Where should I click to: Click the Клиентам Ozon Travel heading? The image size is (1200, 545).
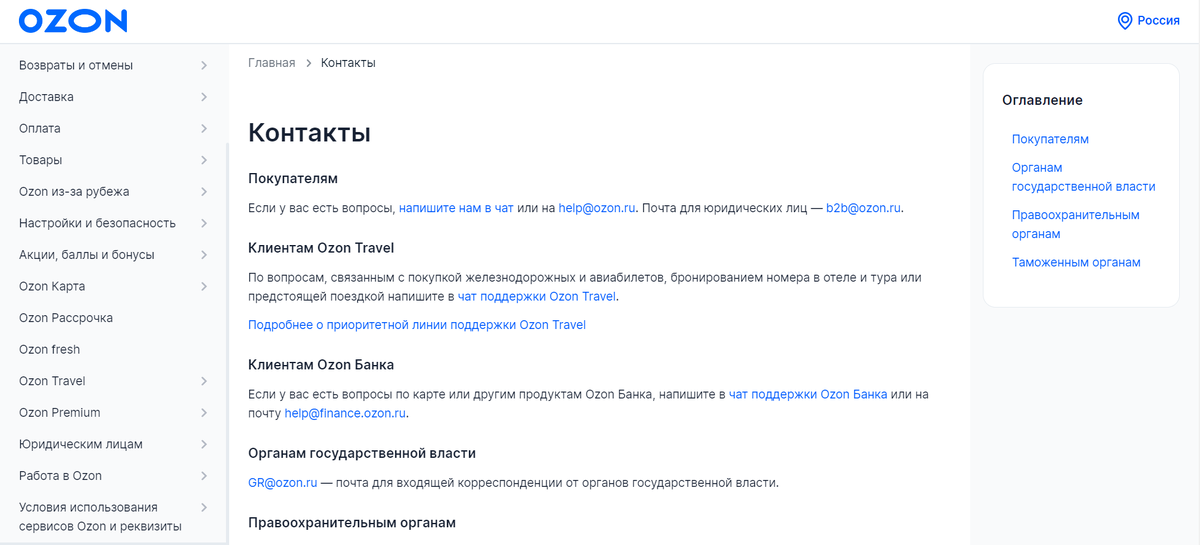pyautogui.click(x=321, y=247)
